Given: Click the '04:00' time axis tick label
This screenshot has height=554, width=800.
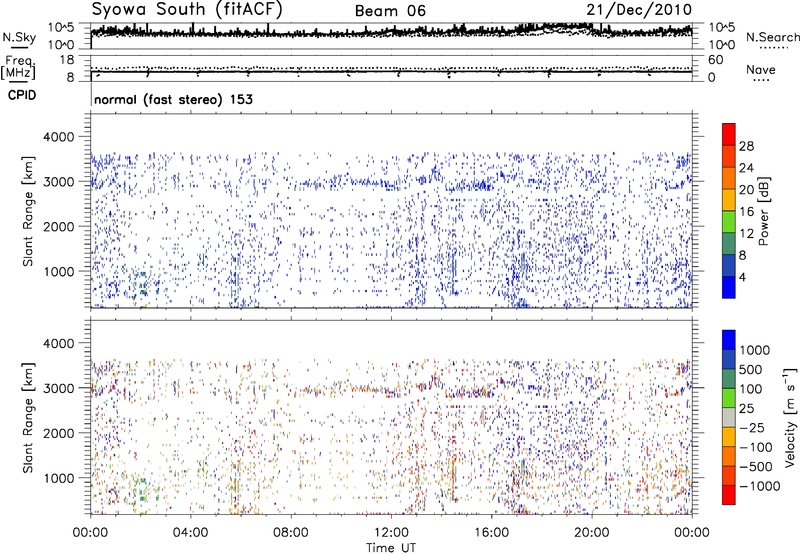Looking at the screenshot, I should click(190, 533).
